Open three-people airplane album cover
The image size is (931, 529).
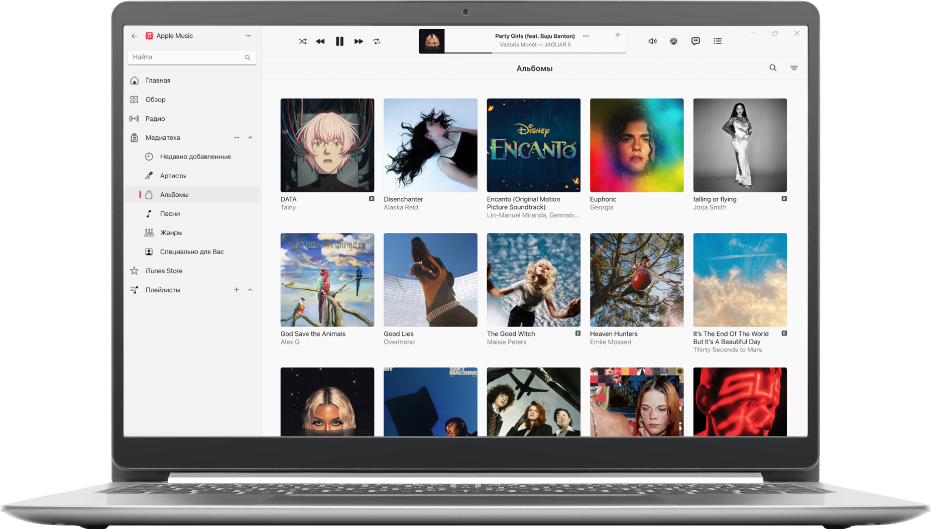[534, 402]
